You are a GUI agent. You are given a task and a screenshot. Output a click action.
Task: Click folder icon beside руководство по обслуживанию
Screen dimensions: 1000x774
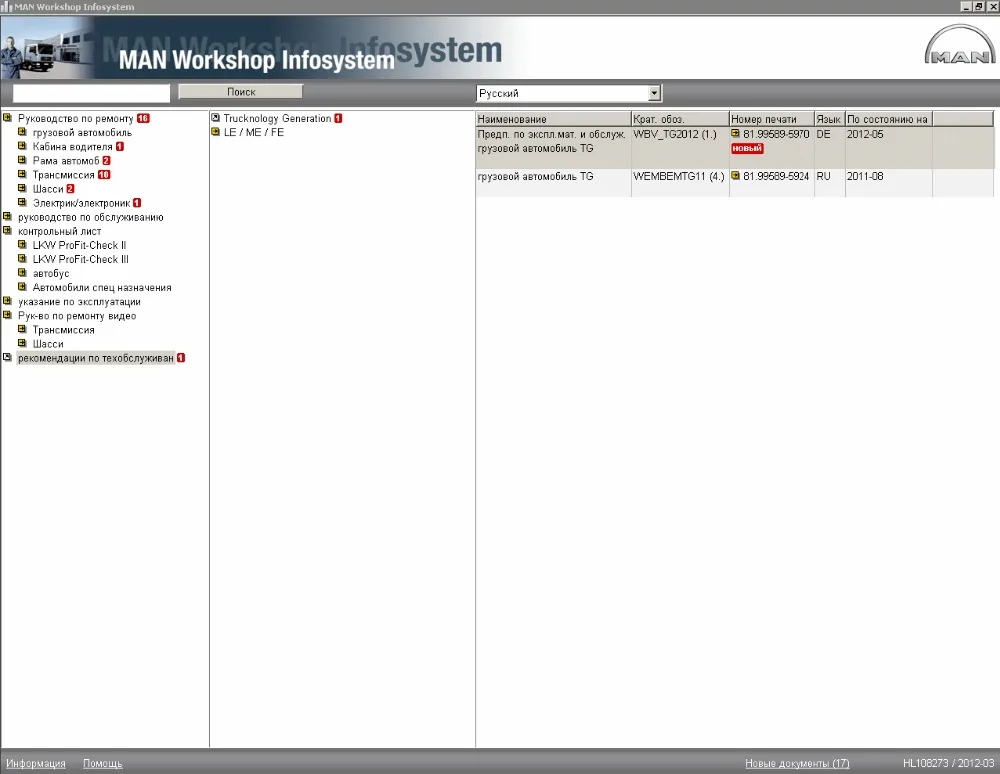pyautogui.click(x=8, y=216)
